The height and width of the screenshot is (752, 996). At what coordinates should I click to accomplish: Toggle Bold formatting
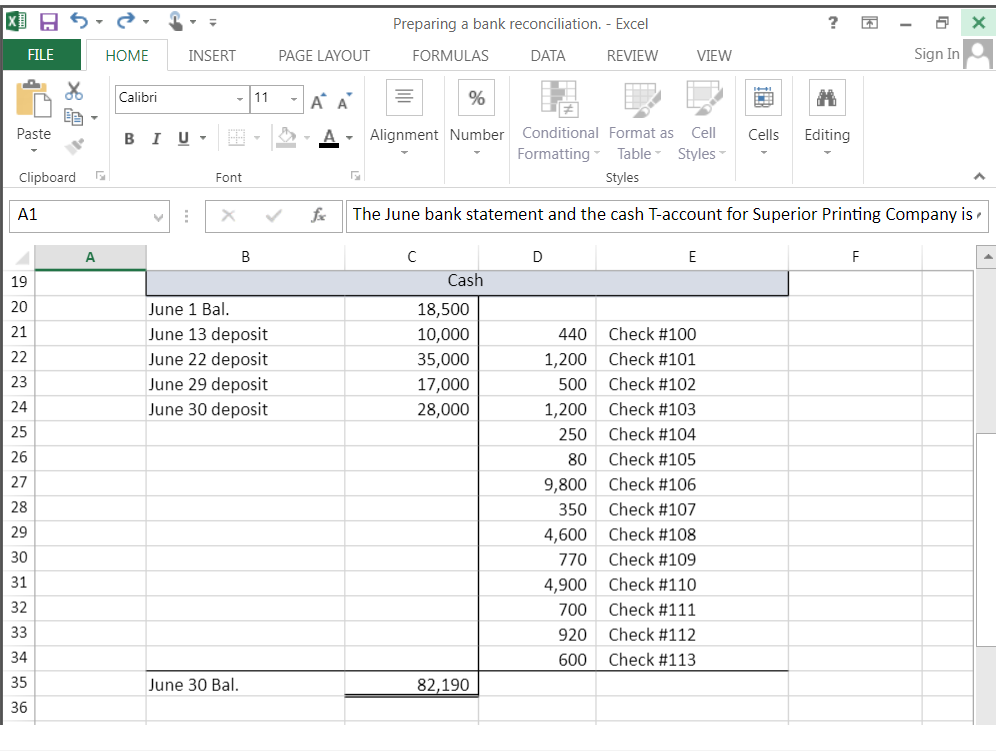(x=129, y=138)
